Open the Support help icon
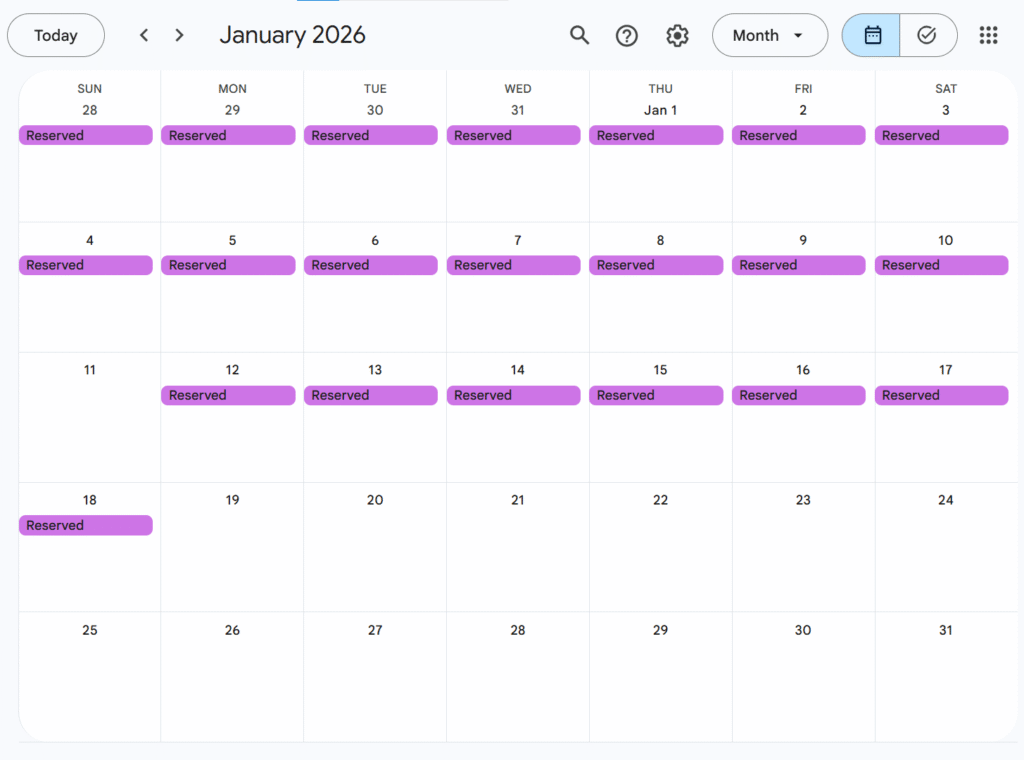Screen dimensions: 1024x760 [x=627, y=35]
